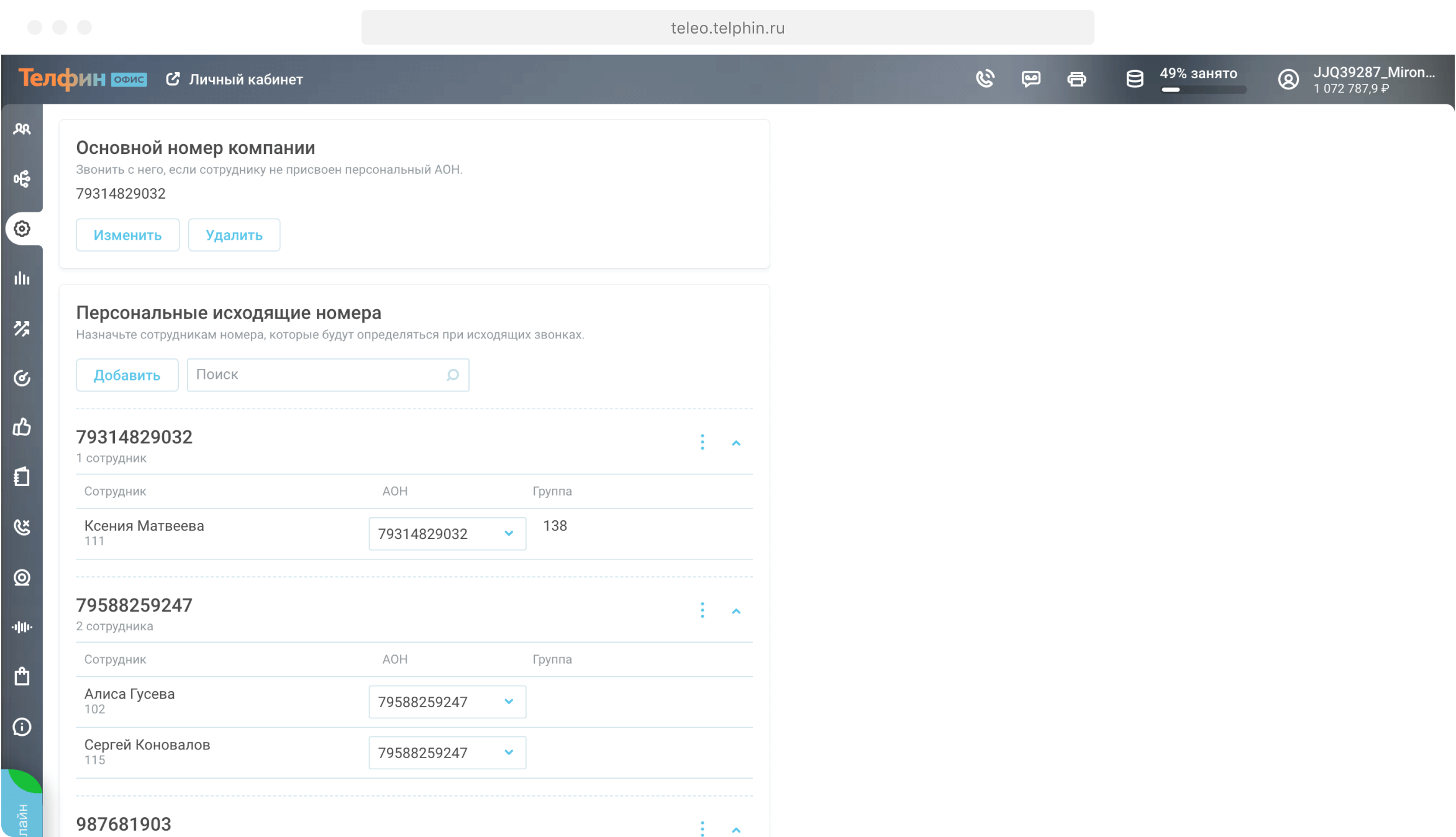Click the thumbs-up sidebar icon
This screenshot has width=1456, height=837.
22,427
